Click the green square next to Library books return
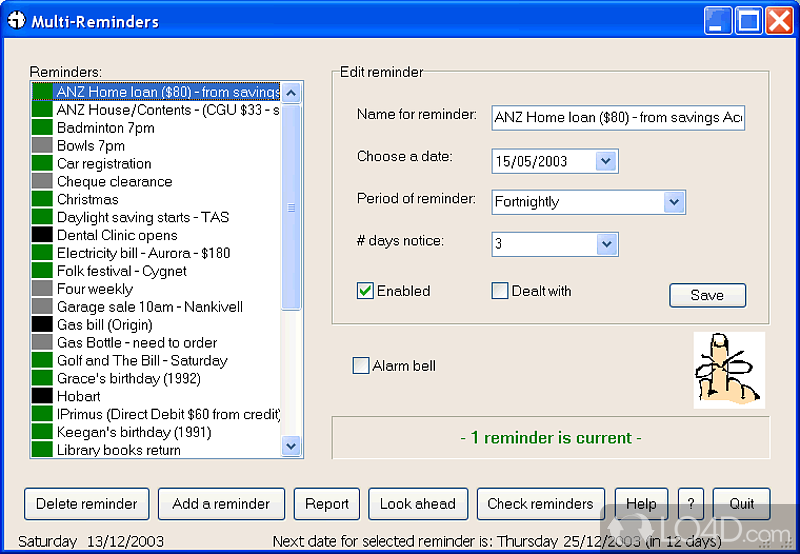 tap(42, 449)
